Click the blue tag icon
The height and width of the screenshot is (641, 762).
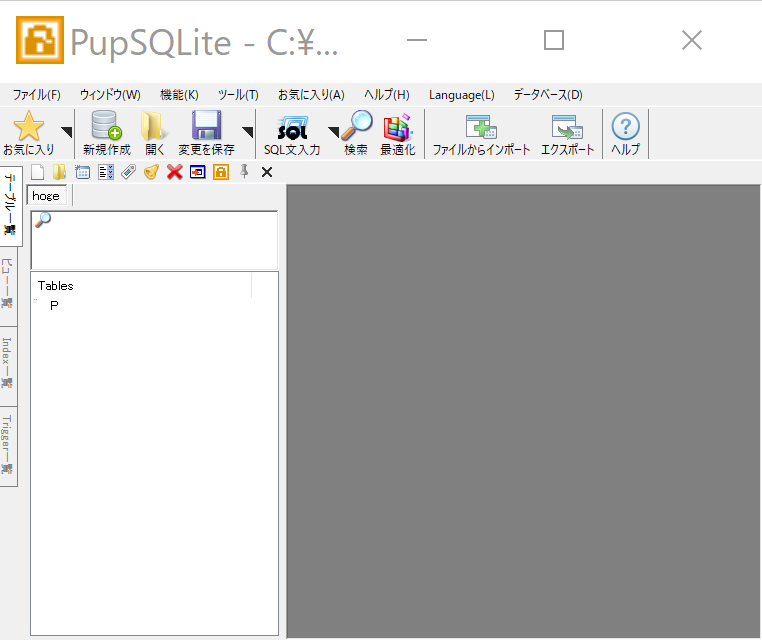click(128, 172)
